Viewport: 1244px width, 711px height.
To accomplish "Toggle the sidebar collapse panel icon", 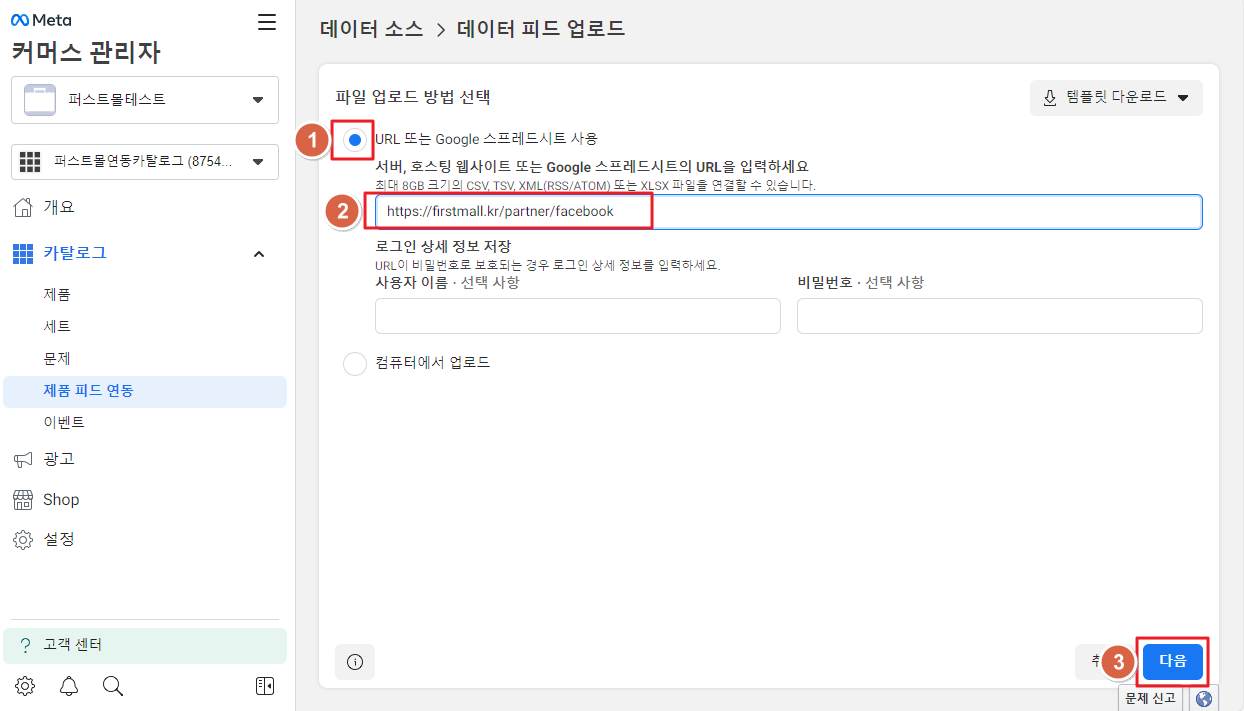I will click(265, 686).
